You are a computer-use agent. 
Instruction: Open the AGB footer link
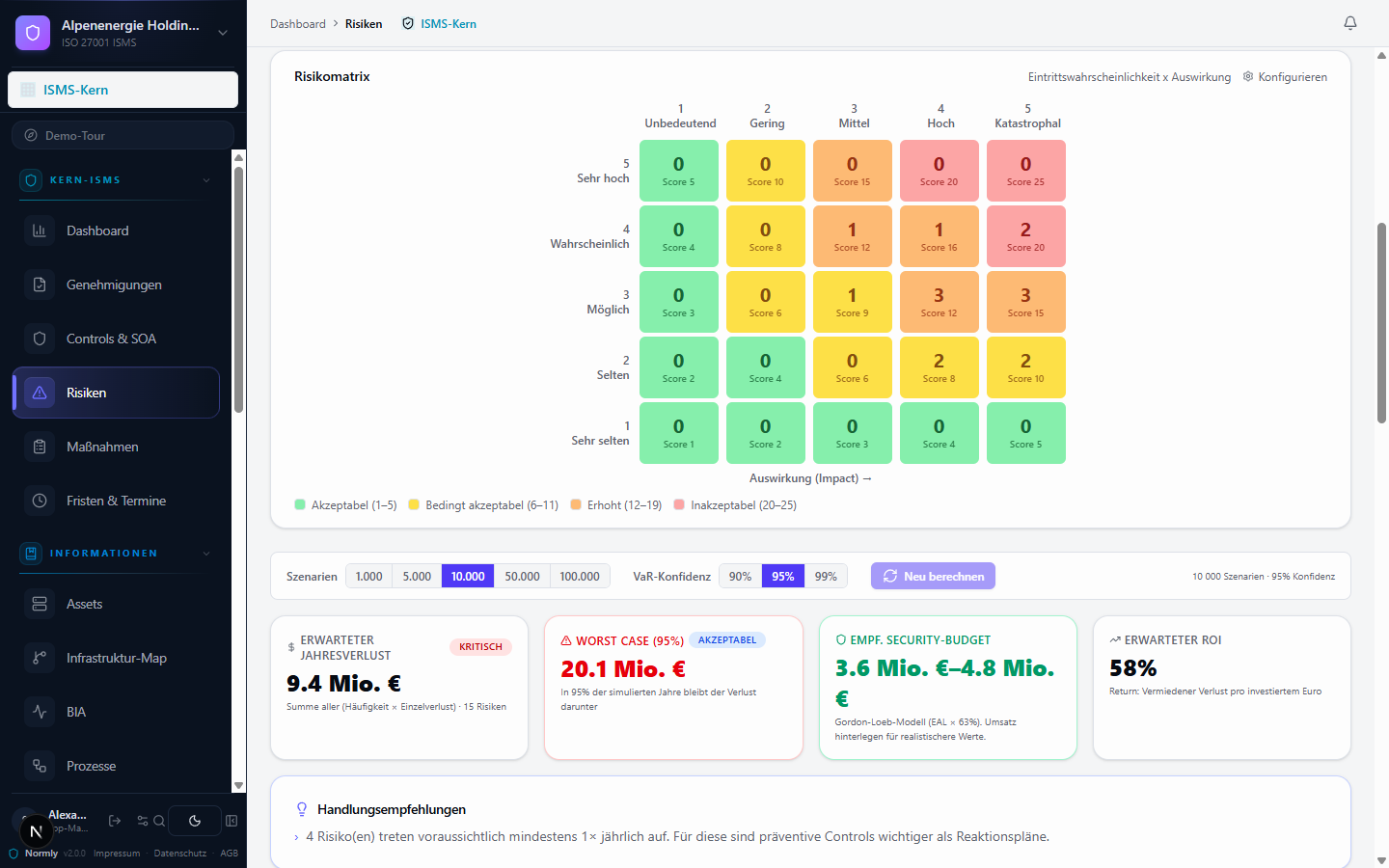(229, 854)
